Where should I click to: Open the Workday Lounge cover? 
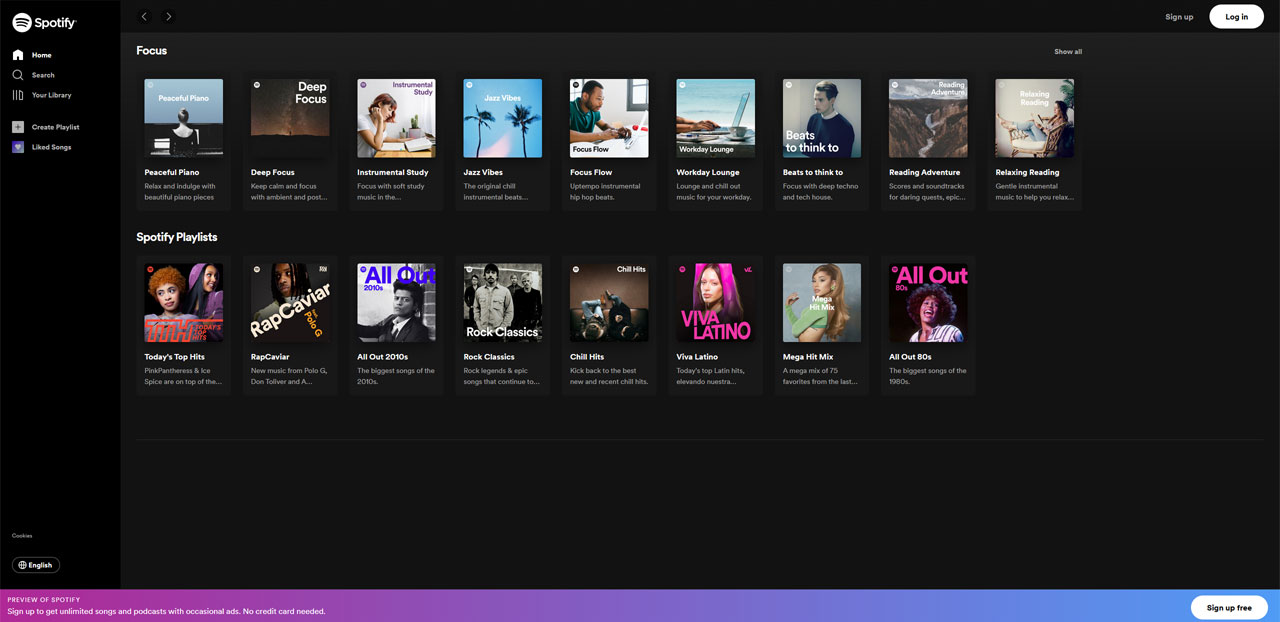(x=716, y=118)
